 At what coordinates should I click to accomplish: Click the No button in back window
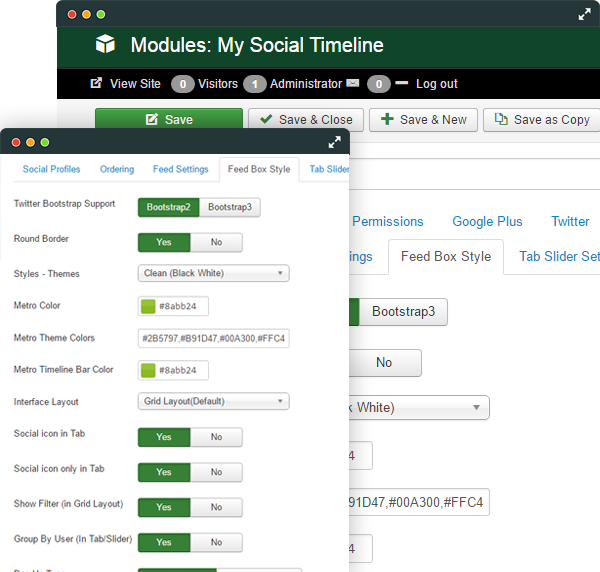pos(384,362)
